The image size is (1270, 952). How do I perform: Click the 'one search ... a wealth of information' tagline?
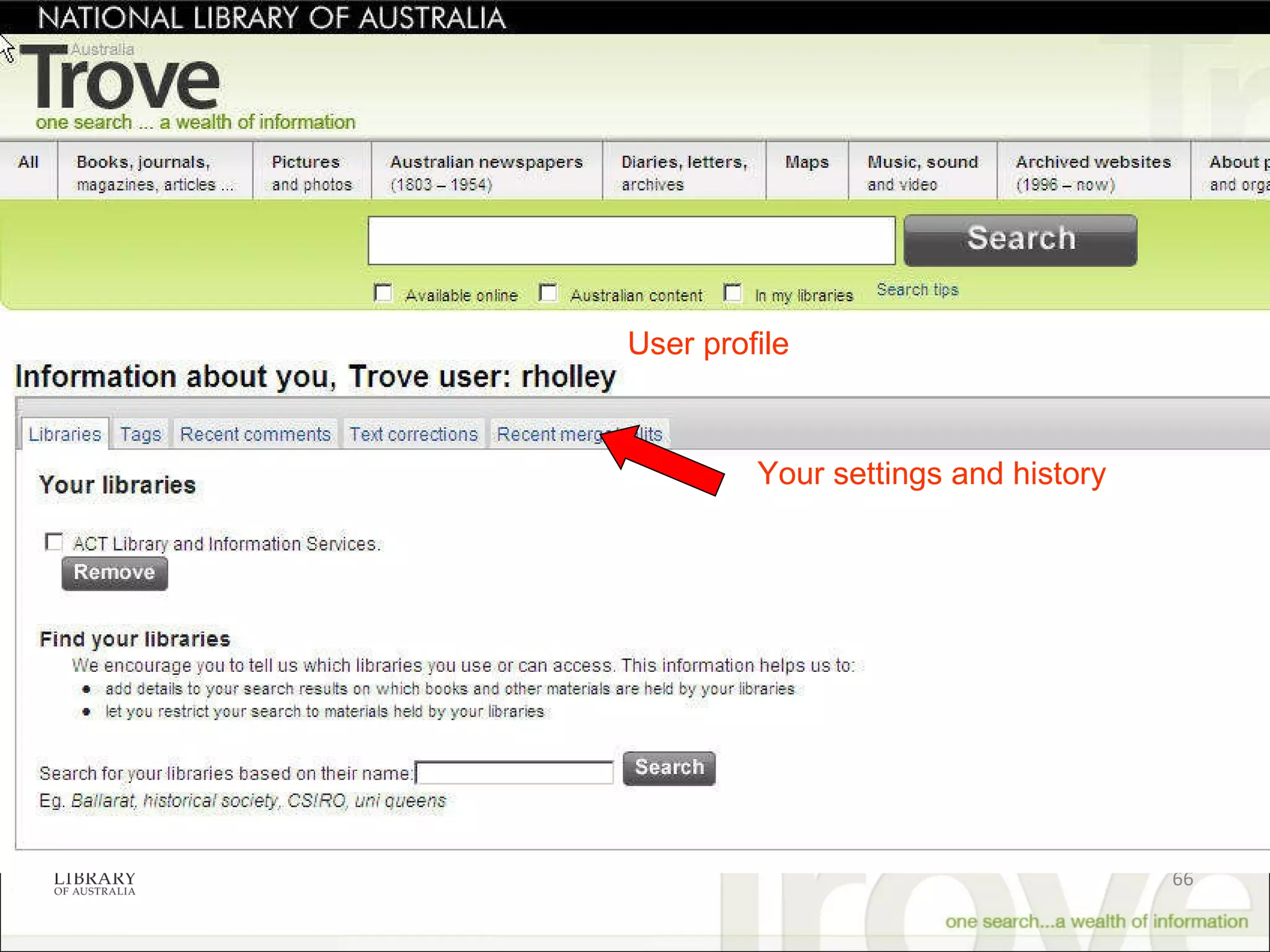[195, 122]
